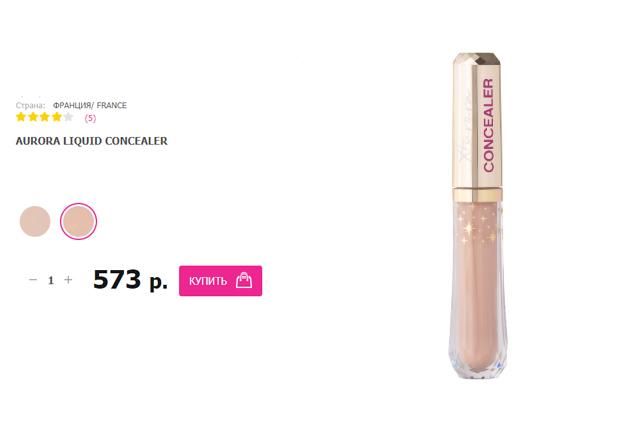Click the second yellow rating star
Screen dimensions: 640x427
(x=33, y=117)
